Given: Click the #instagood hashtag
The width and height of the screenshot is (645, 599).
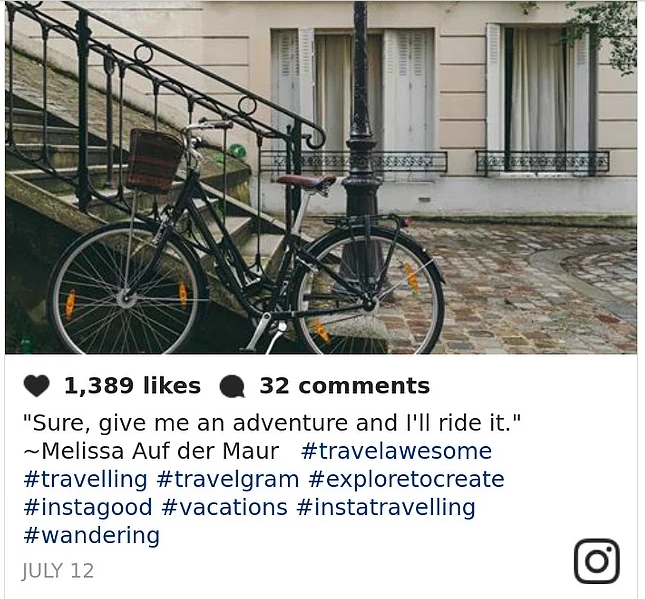Looking at the screenshot, I should pos(88,508).
